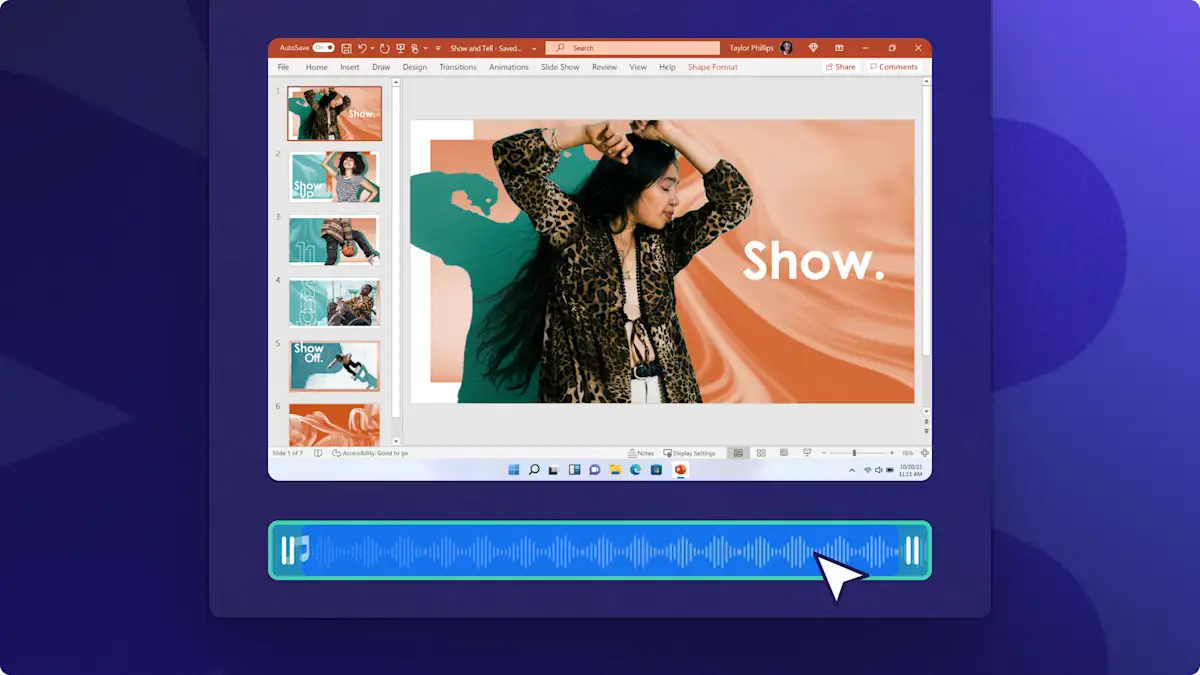
Task: Save the presentation with the Save icon
Action: click(346, 48)
